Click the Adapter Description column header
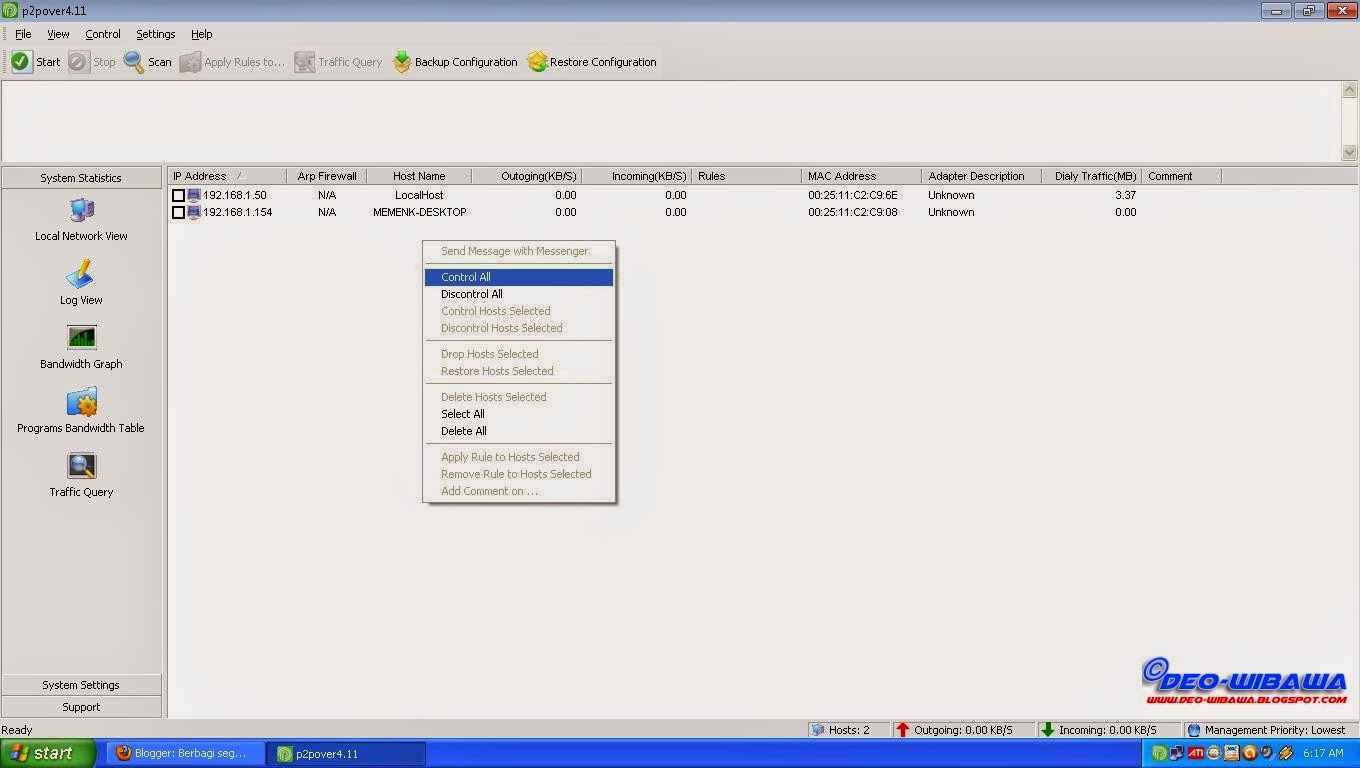1360x768 pixels. [981, 176]
